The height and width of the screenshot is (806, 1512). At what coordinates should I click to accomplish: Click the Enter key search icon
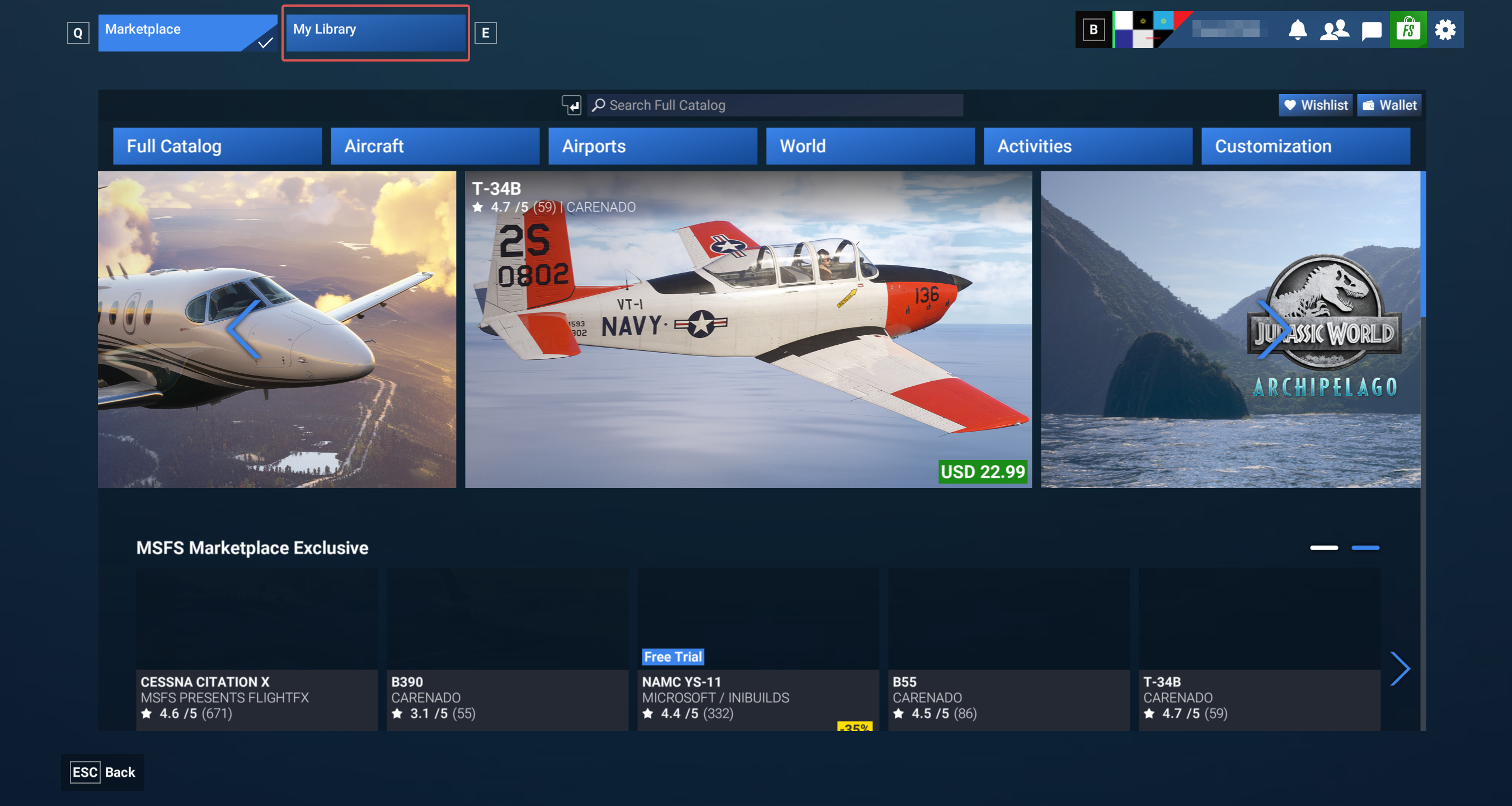click(x=571, y=105)
